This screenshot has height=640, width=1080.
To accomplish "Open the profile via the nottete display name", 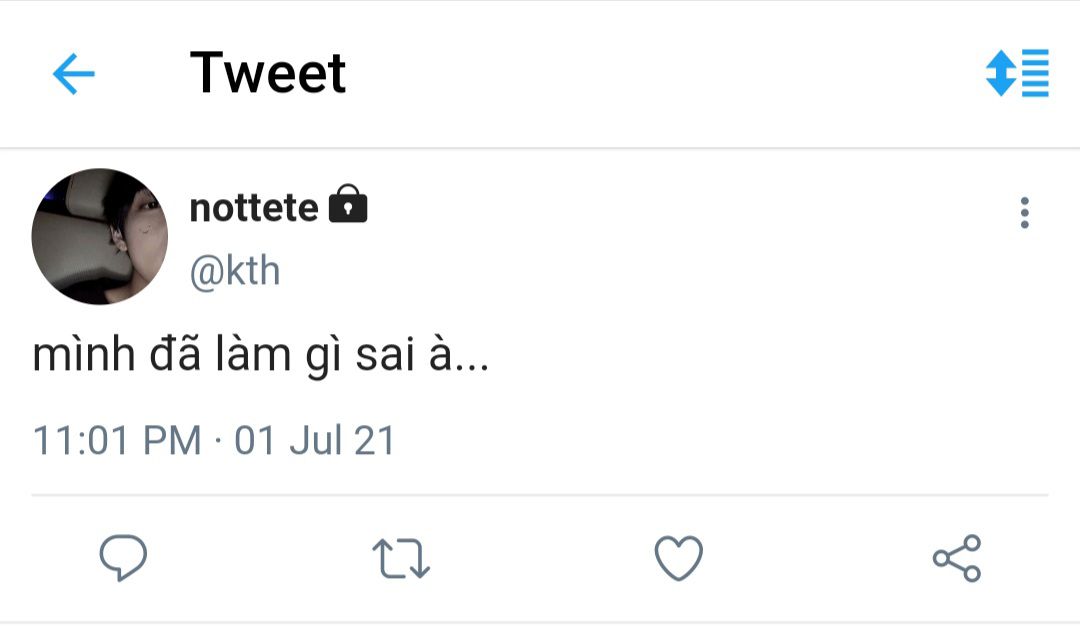I will point(253,208).
